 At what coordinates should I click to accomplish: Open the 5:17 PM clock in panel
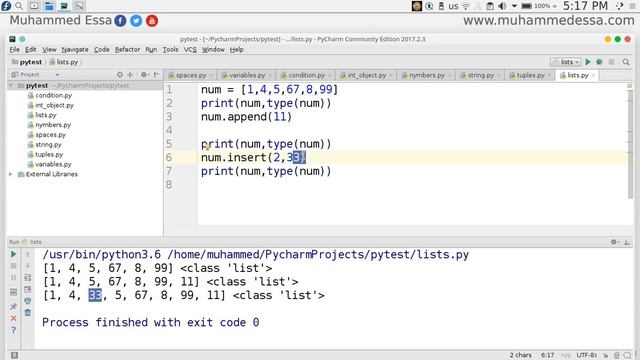click(585, 6)
